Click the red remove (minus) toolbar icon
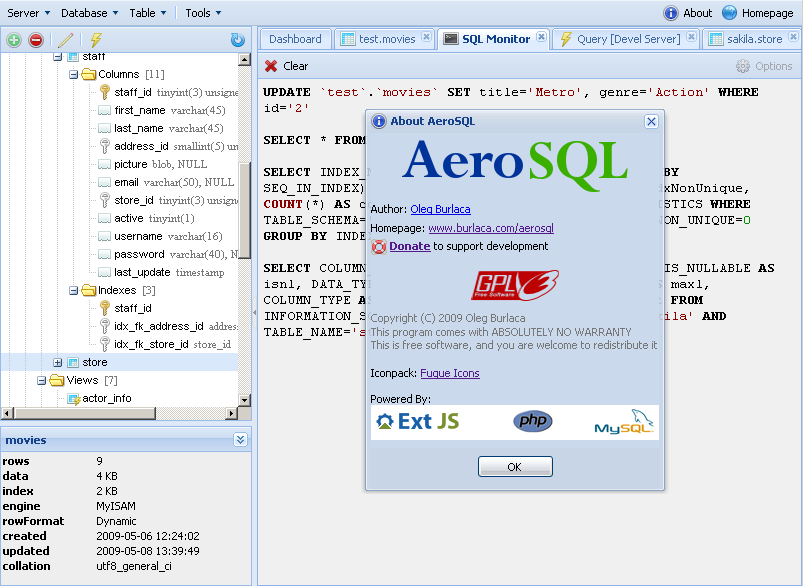 click(x=36, y=40)
